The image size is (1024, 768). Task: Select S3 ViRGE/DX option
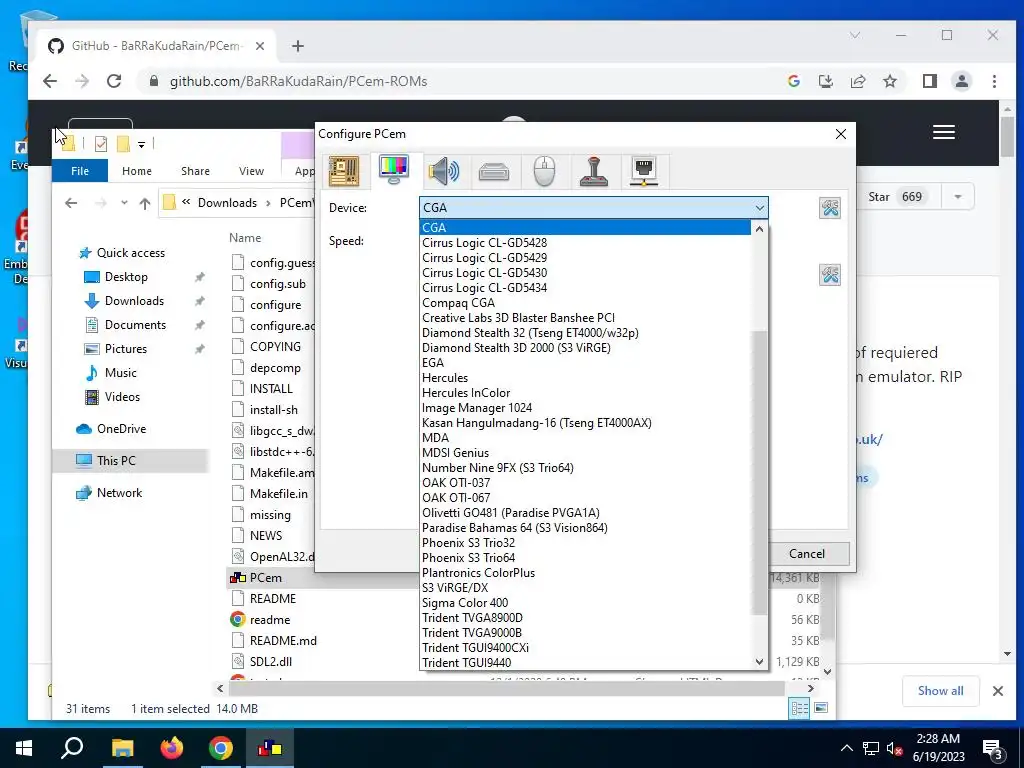[585, 588]
